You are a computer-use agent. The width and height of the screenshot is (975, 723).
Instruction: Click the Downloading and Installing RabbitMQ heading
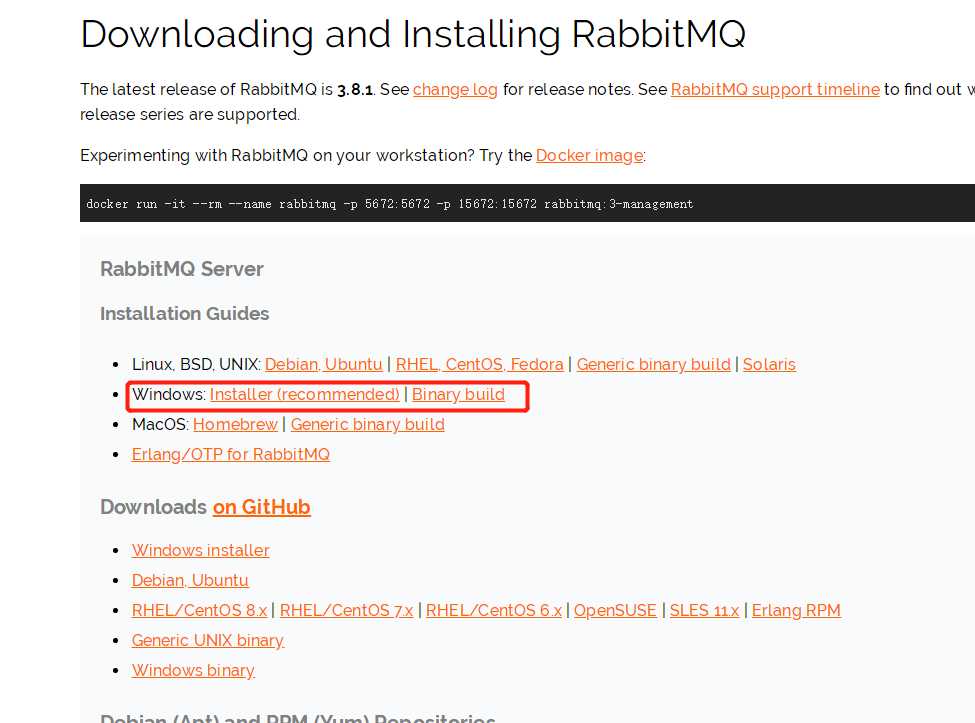pos(413,34)
